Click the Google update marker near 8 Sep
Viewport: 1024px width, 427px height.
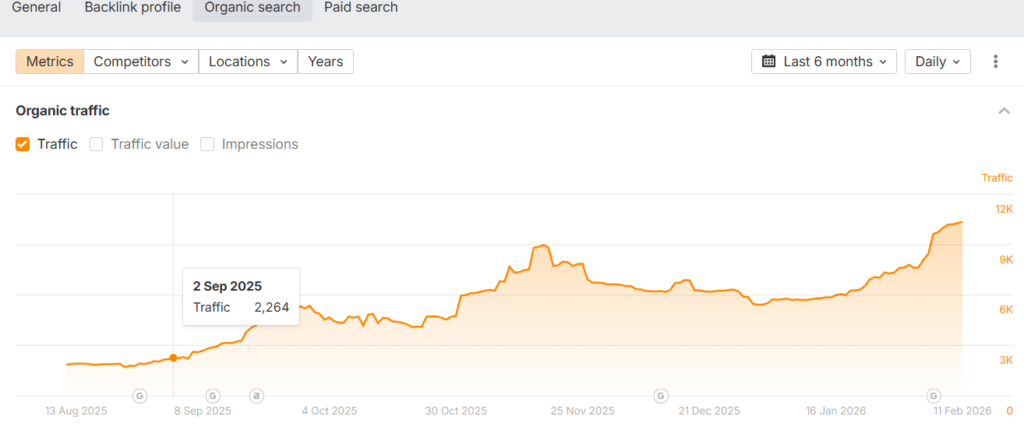pyautogui.click(x=212, y=396)
